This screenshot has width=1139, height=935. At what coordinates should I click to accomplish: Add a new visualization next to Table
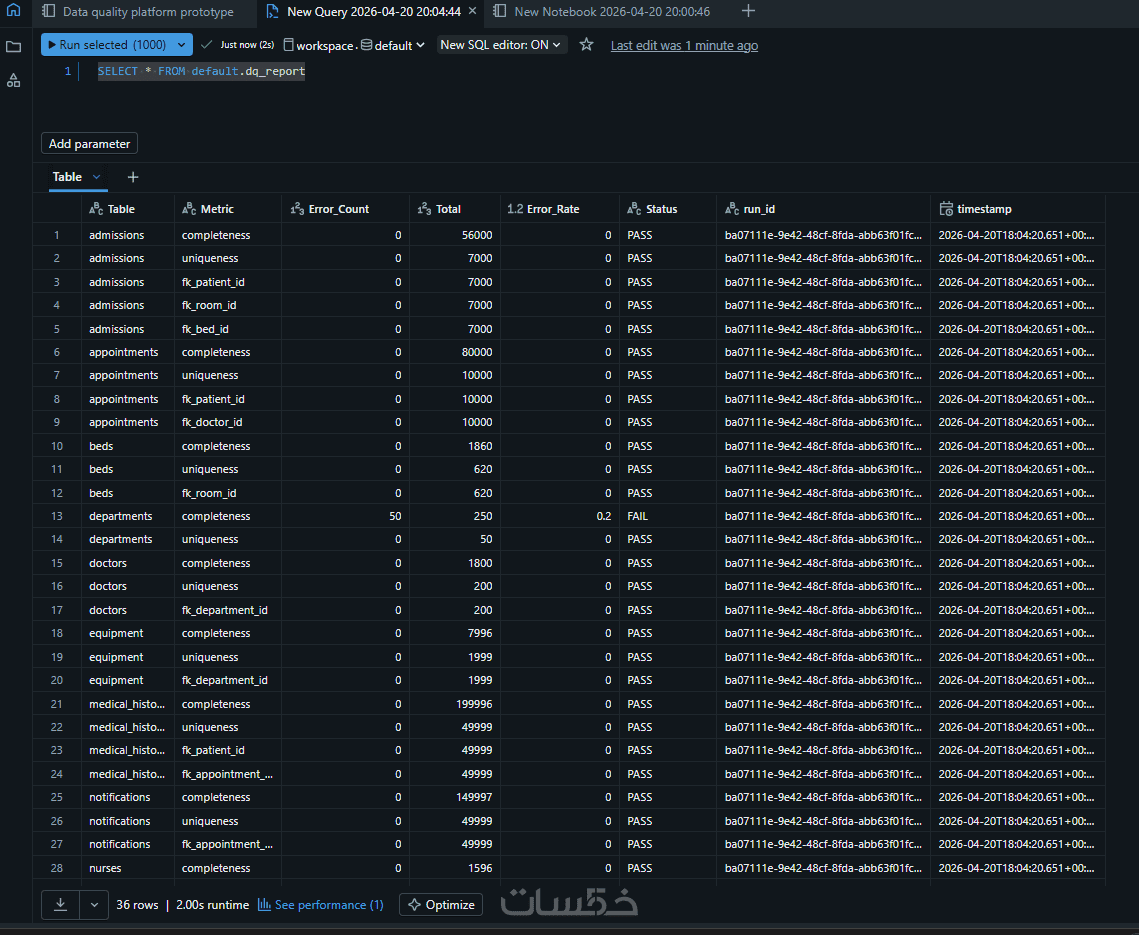click(133, 177)
